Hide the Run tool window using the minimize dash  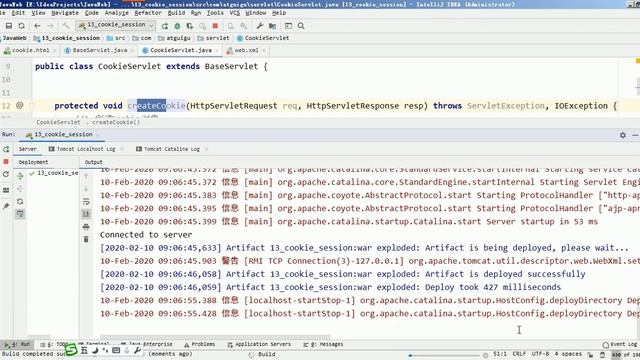[x=635, y=135]
